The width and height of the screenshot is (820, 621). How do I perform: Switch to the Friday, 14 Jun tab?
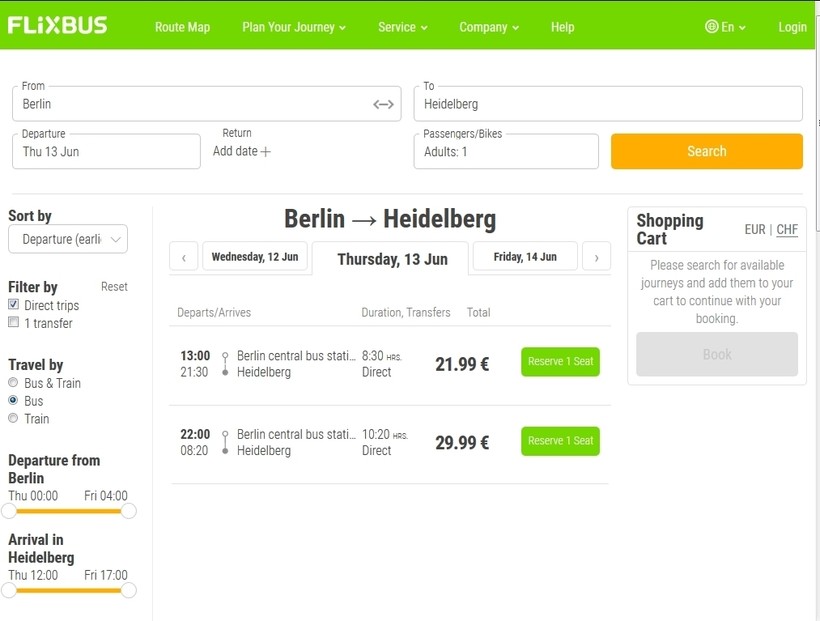(x=525, y=257)
